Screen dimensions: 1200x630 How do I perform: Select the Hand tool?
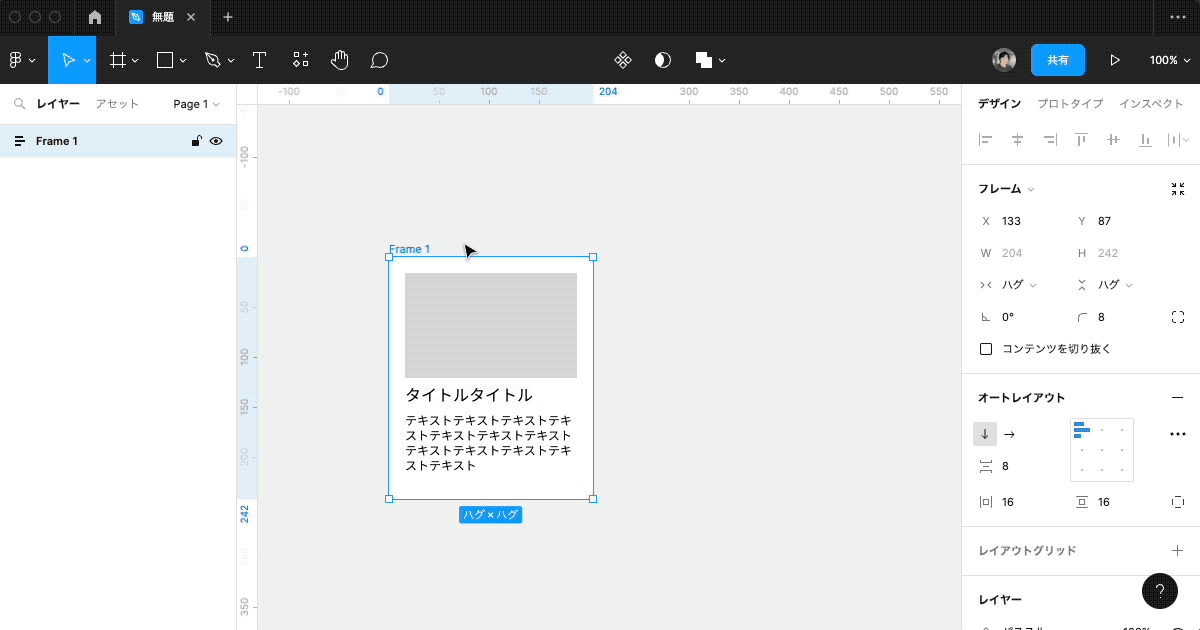pos(339,60)
